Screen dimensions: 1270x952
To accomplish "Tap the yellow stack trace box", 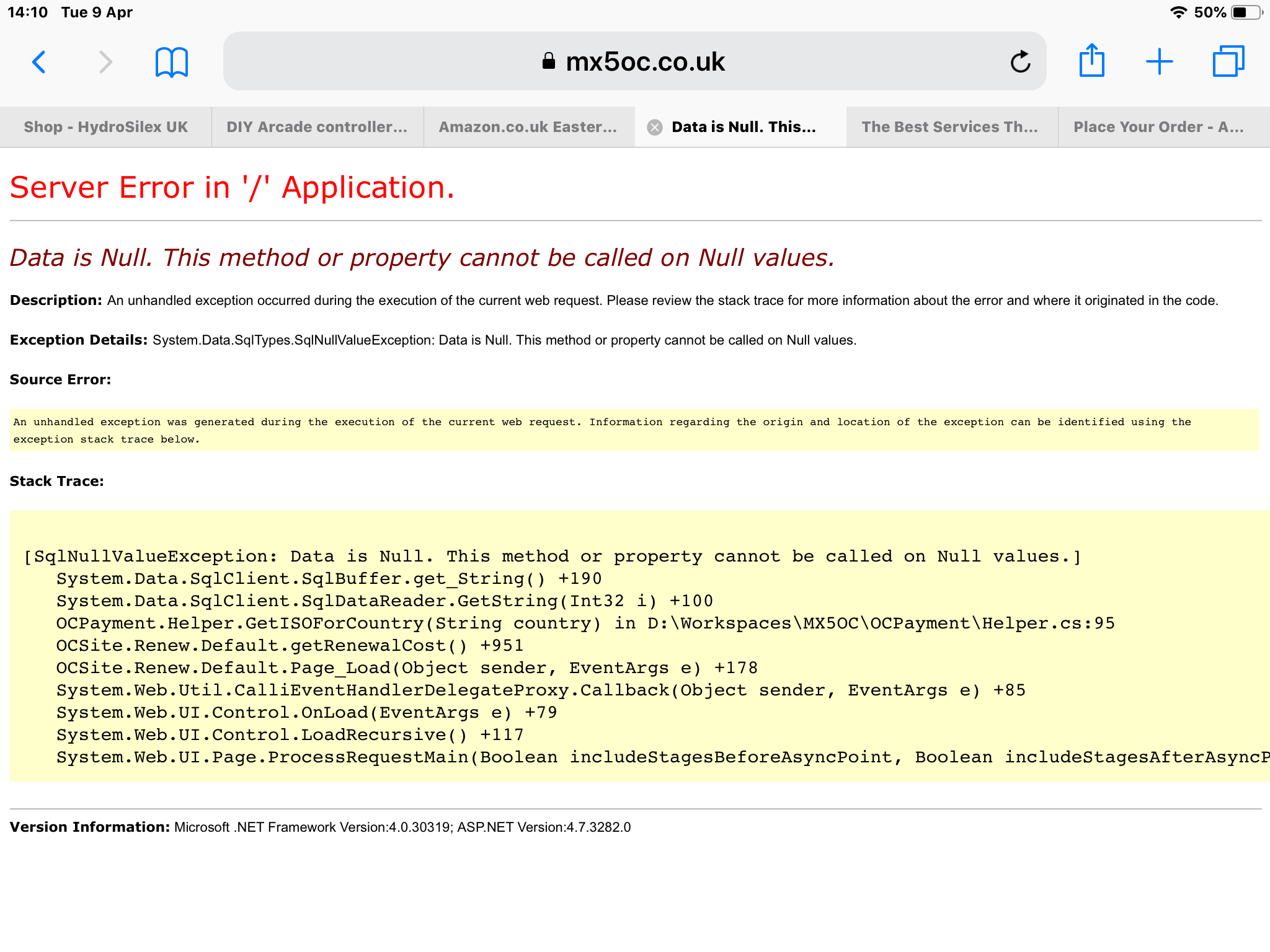I will click(x=639, y=646).
